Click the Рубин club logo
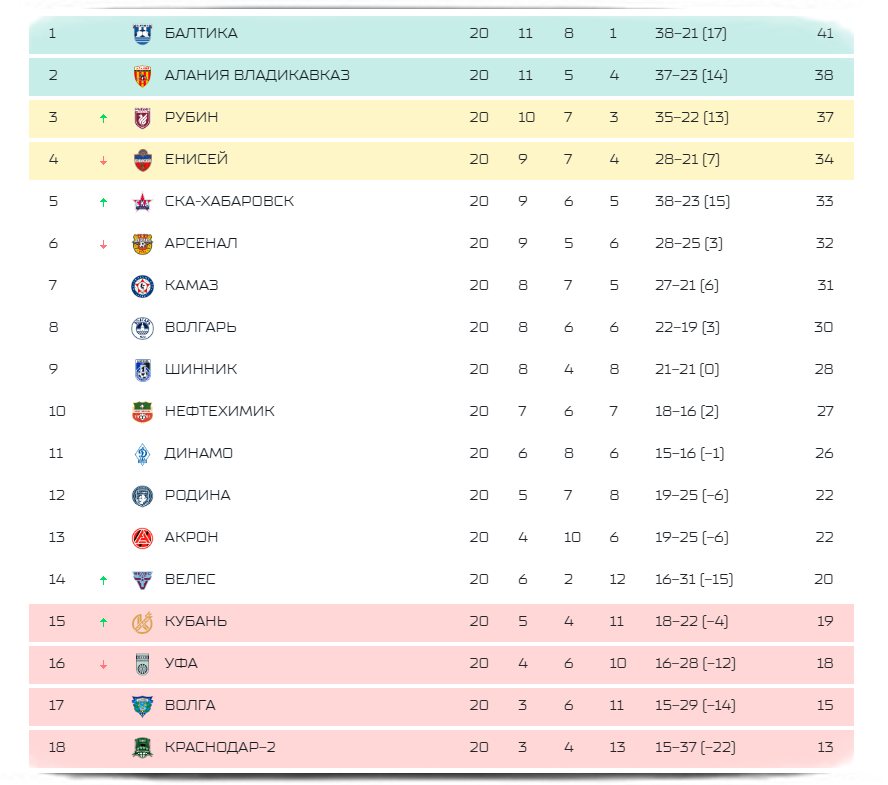 click(142, 118)
